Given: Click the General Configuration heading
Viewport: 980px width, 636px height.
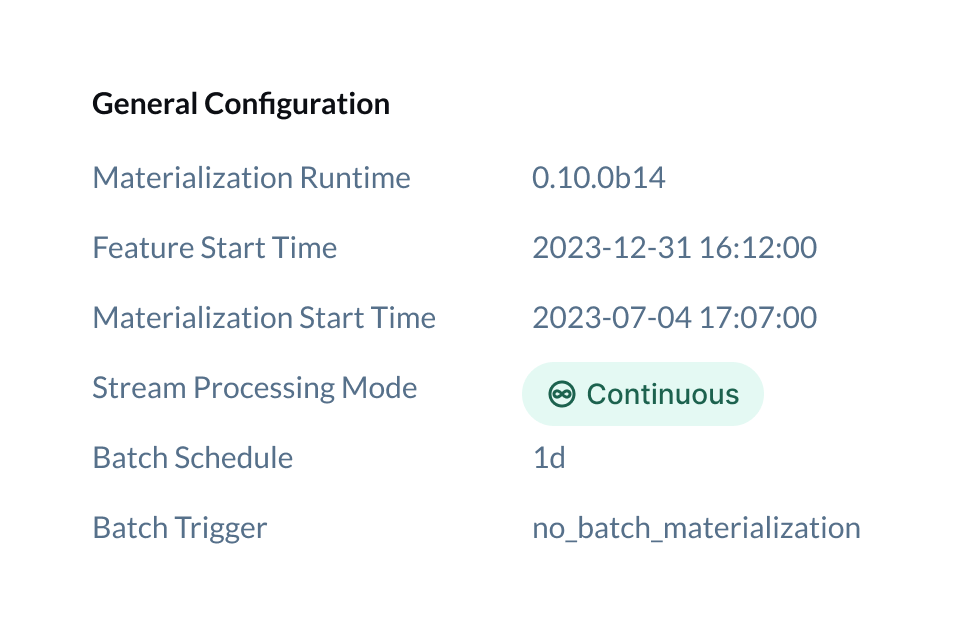Looking at the screenshot, I should click(241, 104).
